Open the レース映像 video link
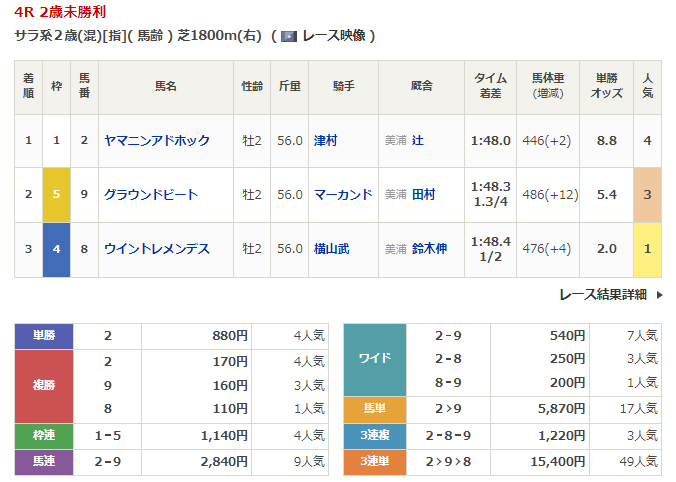676x482 pixels. pyautogui.click(x=334, y=36)
